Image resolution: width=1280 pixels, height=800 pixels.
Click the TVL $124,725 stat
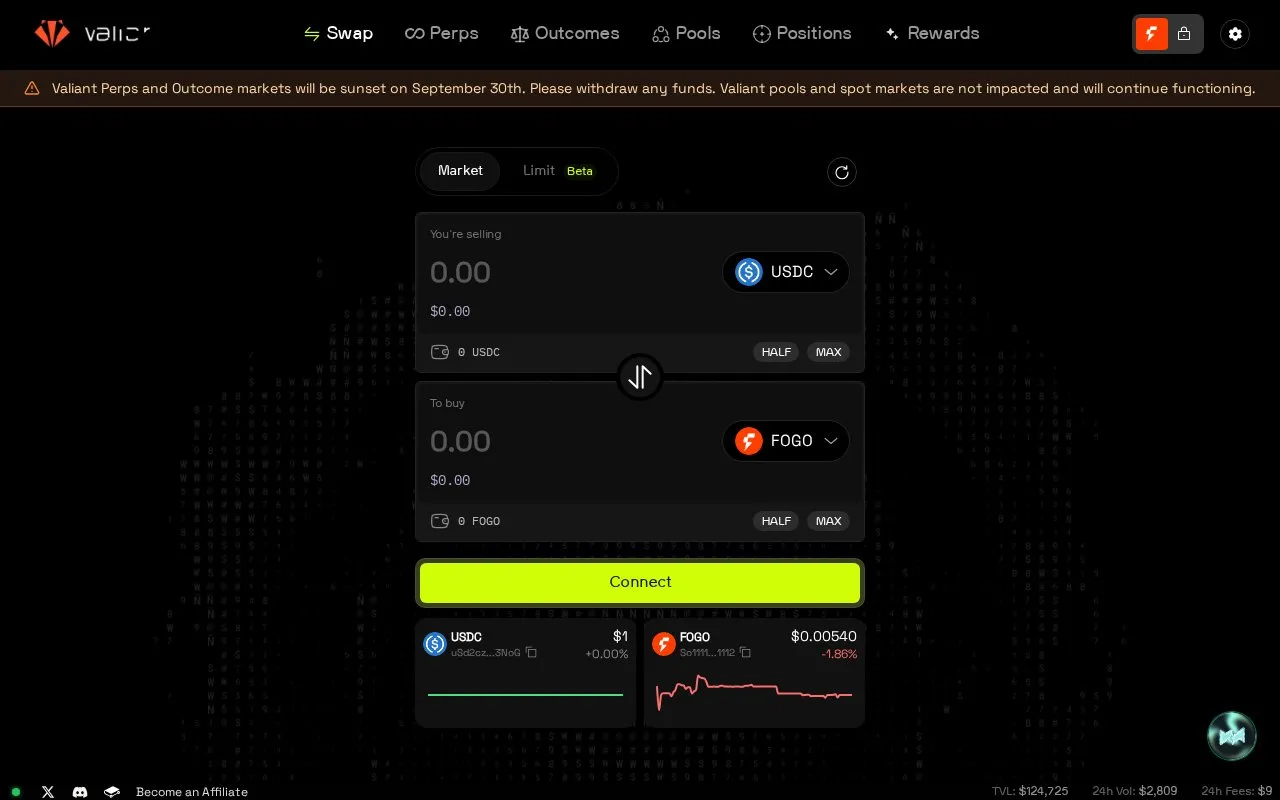coord(1030,791)
